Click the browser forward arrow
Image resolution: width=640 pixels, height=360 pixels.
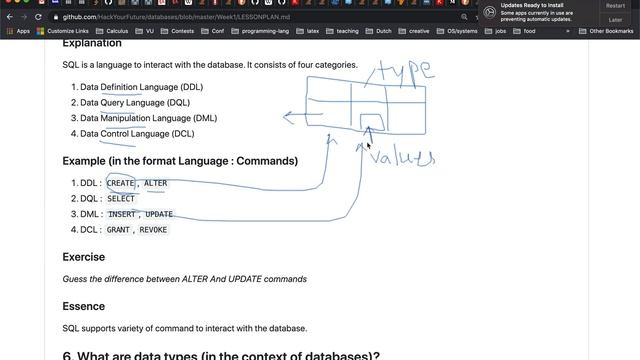24,17
